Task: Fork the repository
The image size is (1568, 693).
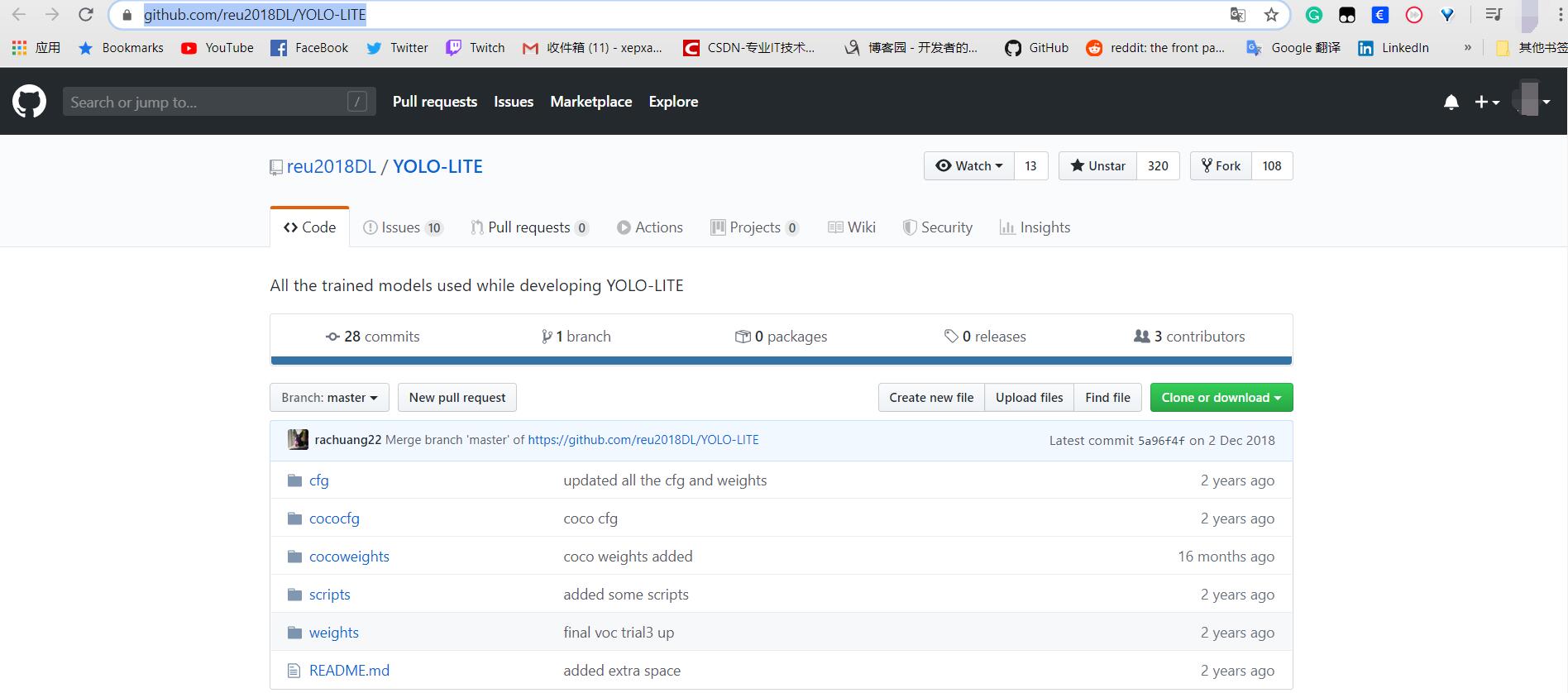Action: [1221, 165]
